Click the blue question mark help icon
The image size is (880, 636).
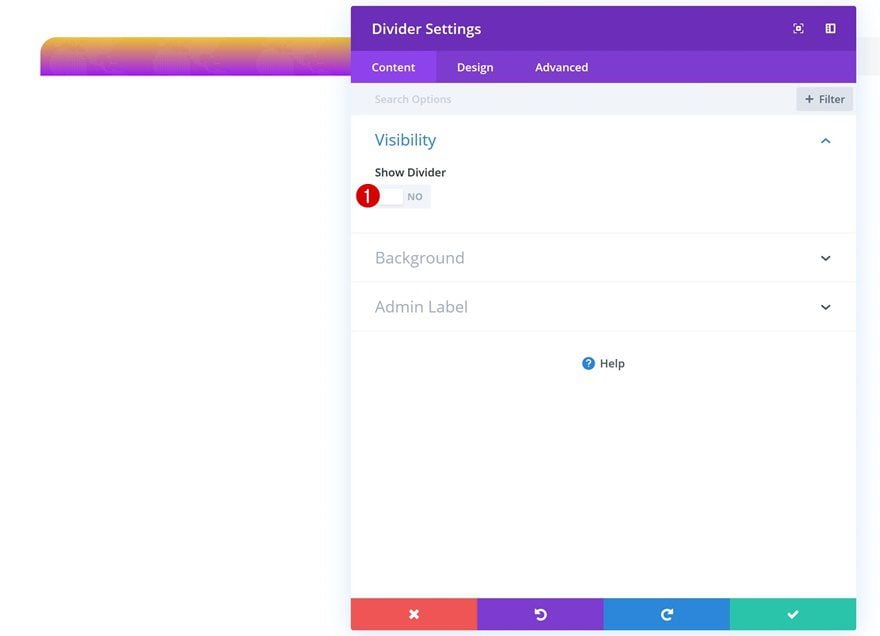(588, 364)
